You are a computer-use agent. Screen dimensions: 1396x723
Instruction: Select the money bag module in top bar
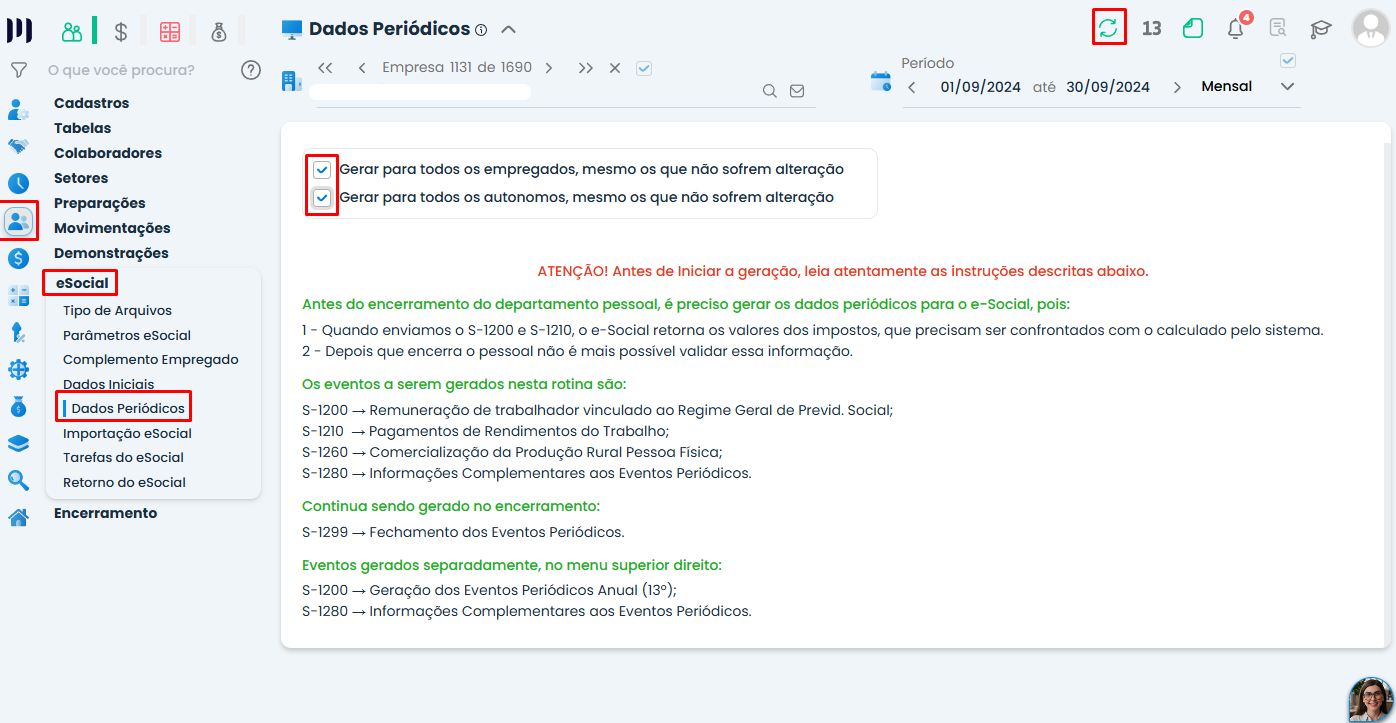pos(219,31)
